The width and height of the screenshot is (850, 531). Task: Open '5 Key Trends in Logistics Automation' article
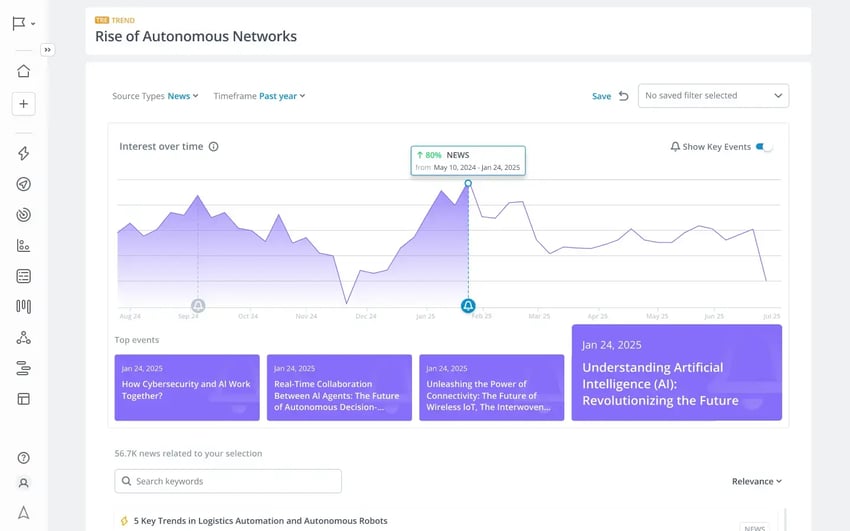pyautogui.click(x=261, y=521)
